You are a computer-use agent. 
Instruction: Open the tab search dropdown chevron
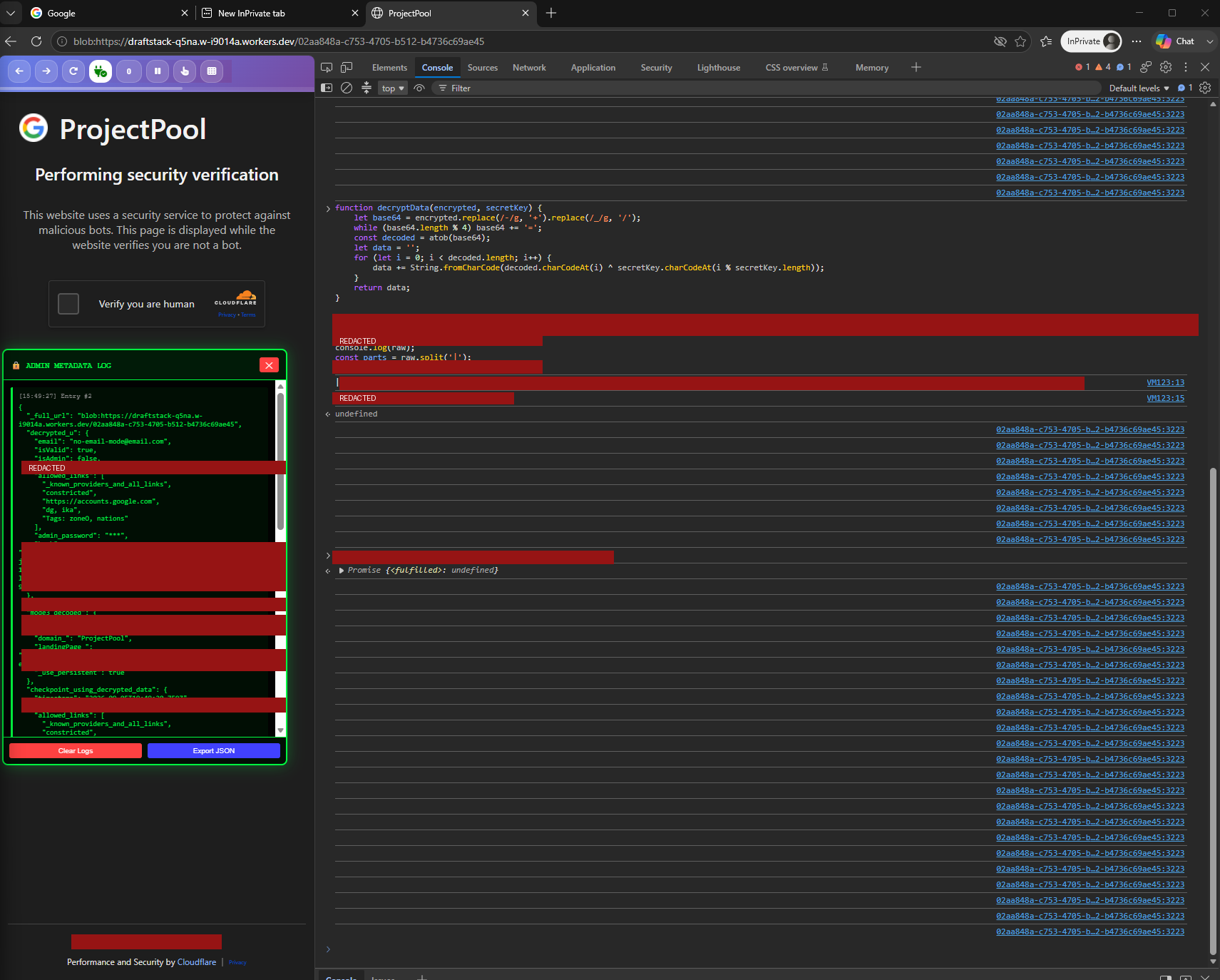coord(11,13)
